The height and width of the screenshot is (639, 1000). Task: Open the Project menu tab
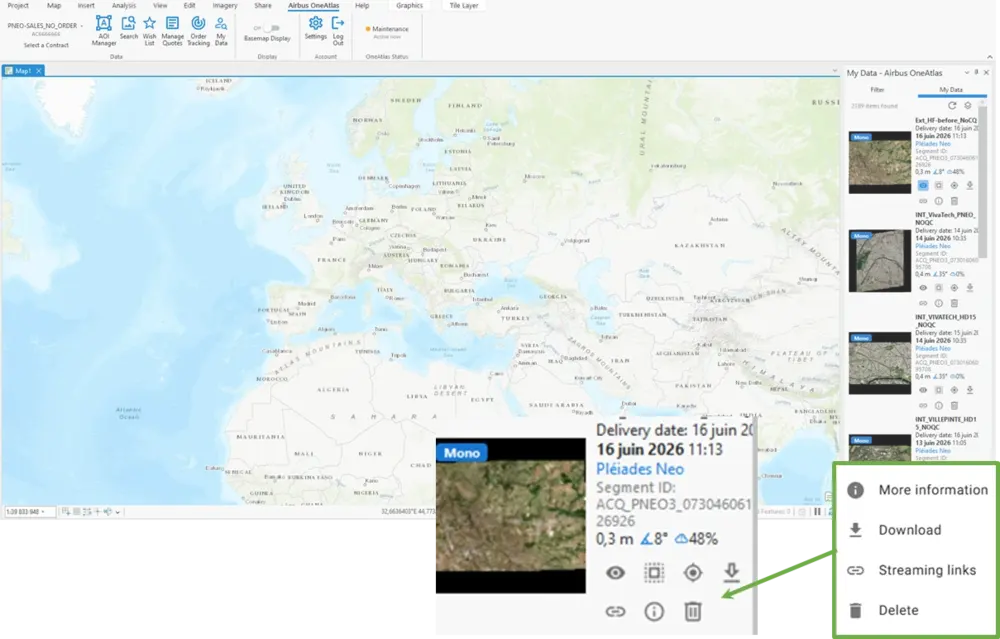(x=18, y=5)
